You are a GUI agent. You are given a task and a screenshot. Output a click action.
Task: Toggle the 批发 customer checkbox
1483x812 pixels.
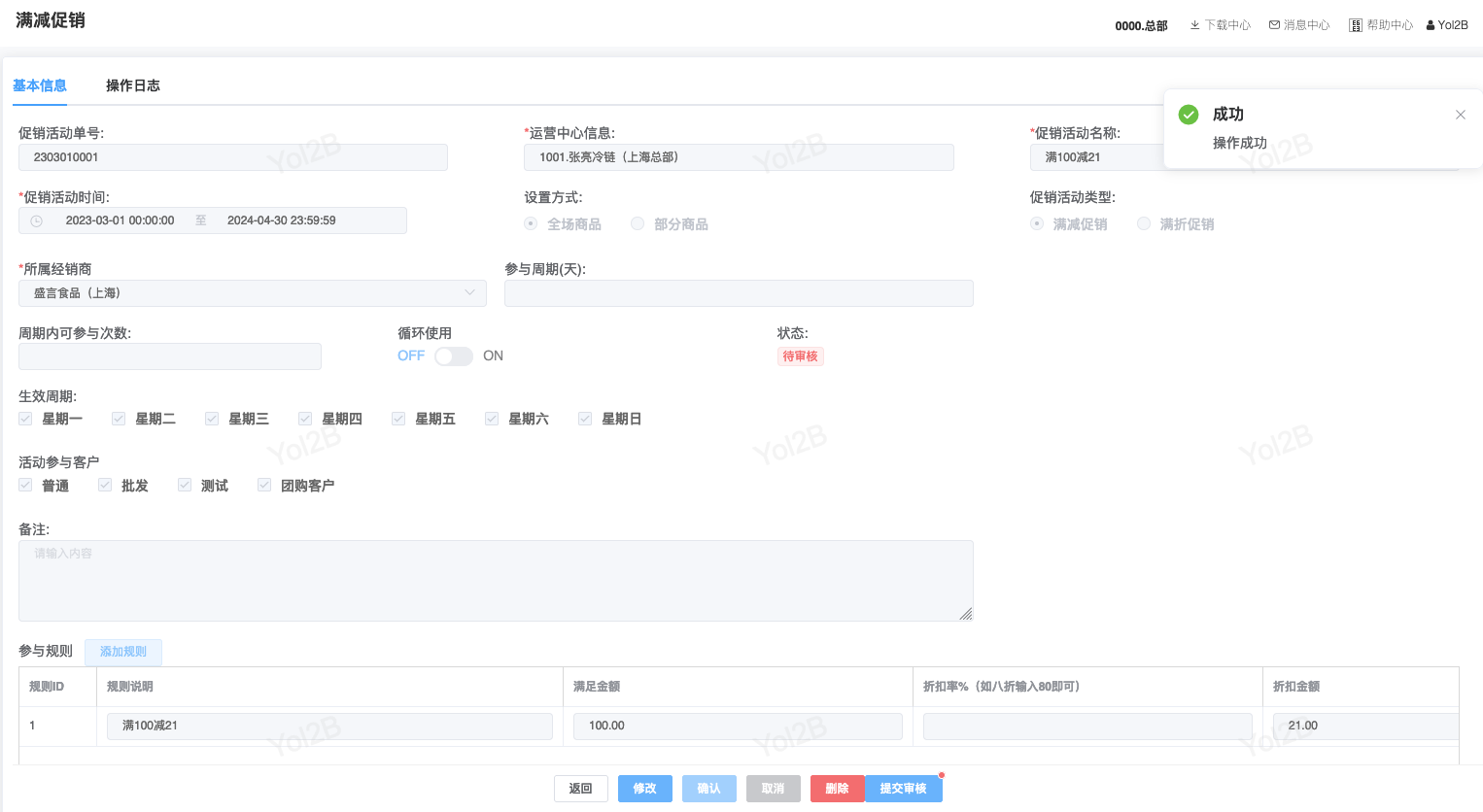click(105, 485)
